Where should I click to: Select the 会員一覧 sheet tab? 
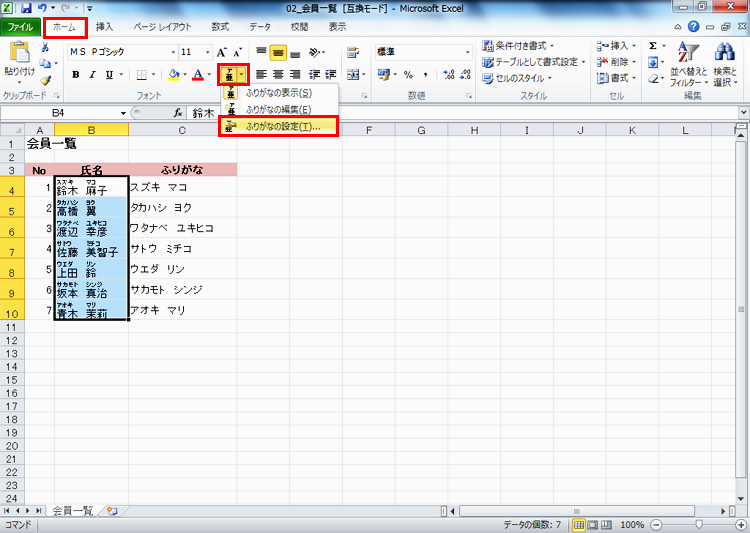coord(73,511)
